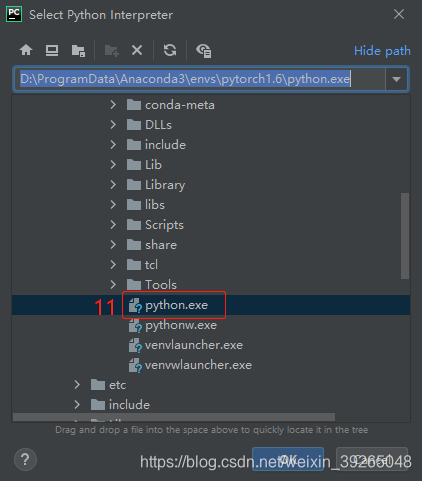Select the DLLs folder row
Viewport: 422px width, 481px height.
tap(211, 125)
